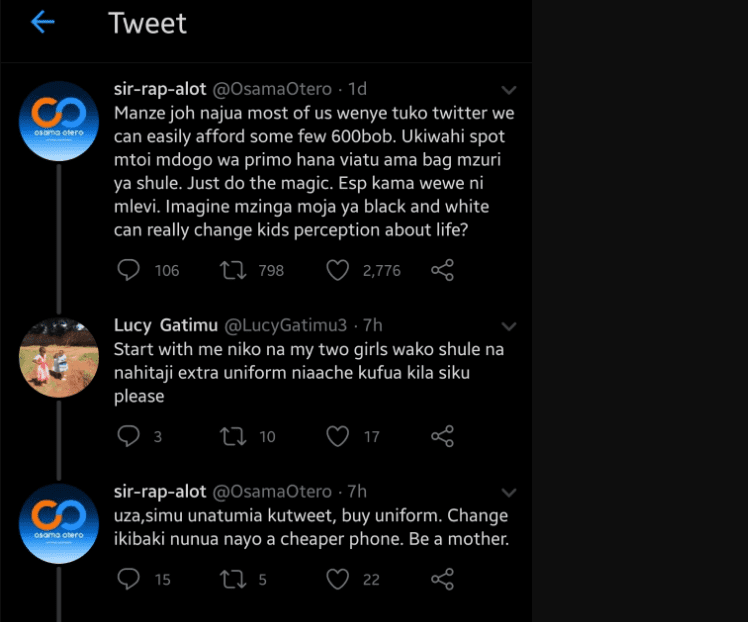Image resolution: width=748 pixels, height=622 pixels.
Task: Retweet the tweet with 798 retweets
Action: (x=232, y=270)
